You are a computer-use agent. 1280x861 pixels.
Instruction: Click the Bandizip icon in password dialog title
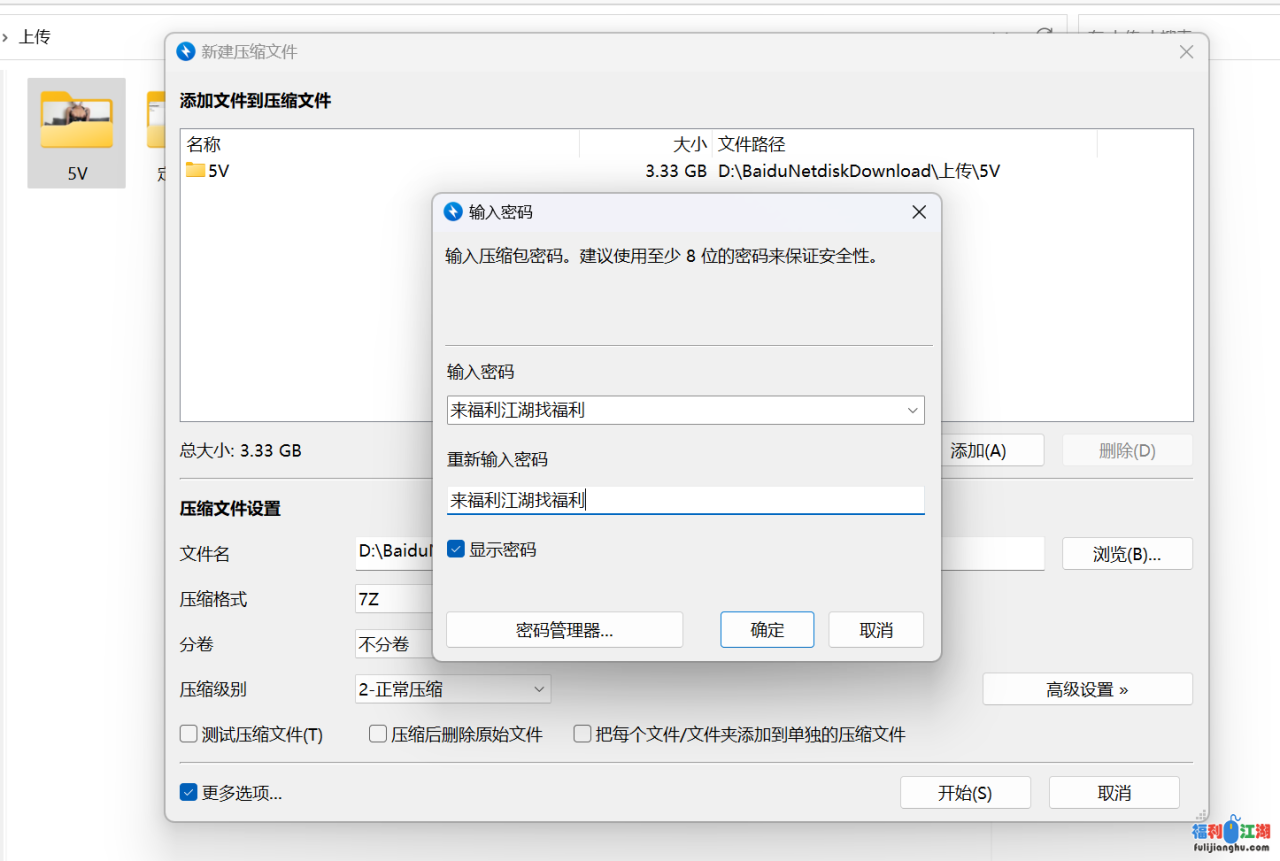(x=453, y=212)
